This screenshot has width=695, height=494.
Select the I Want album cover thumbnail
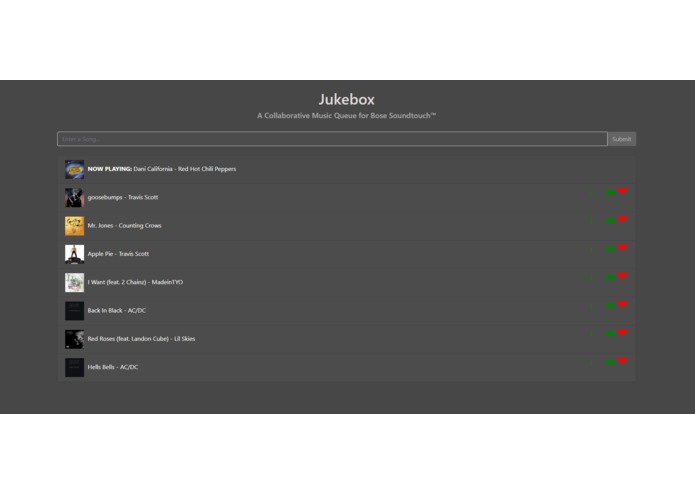[x=74, y=283]
